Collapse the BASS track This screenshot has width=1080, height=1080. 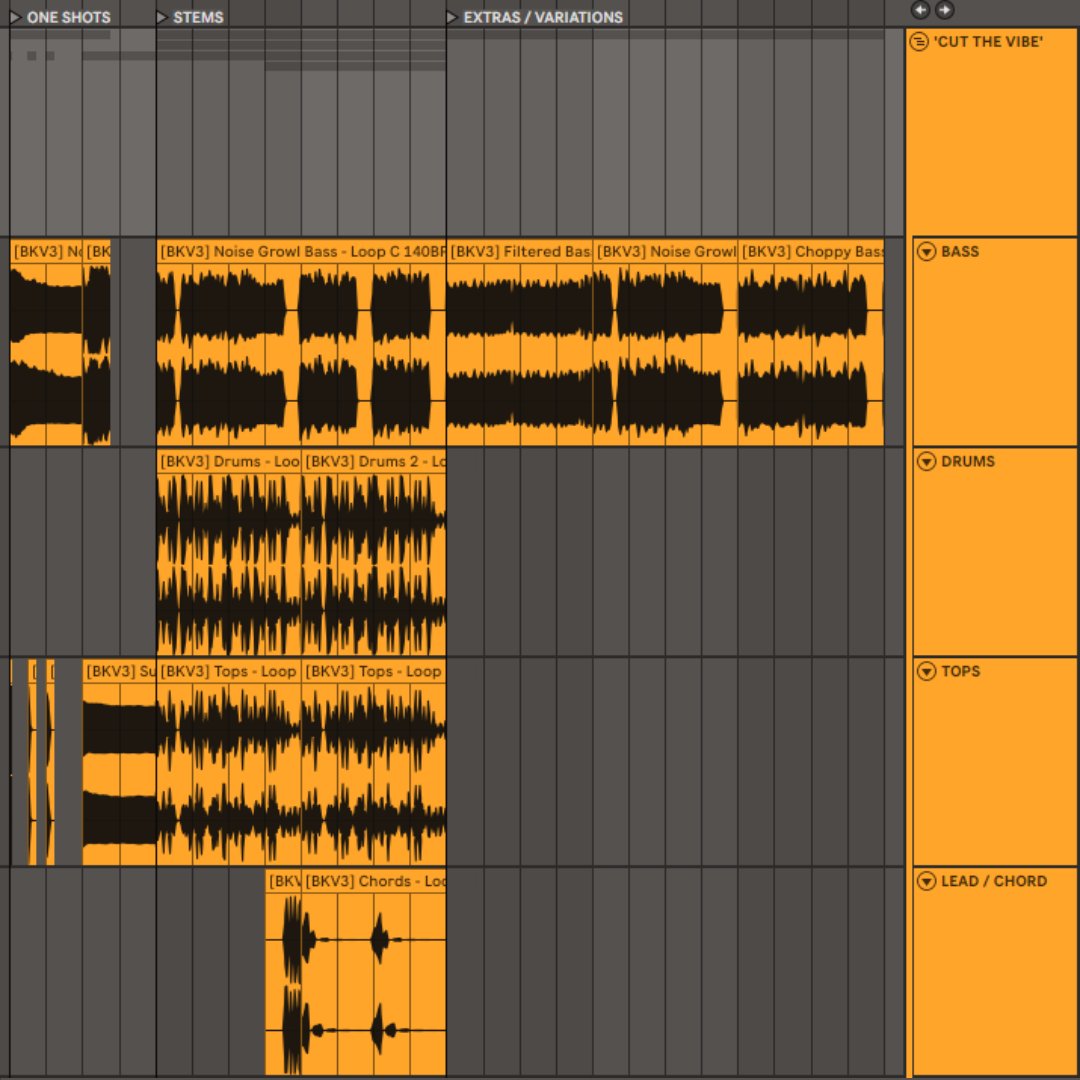tap(927, 252)
